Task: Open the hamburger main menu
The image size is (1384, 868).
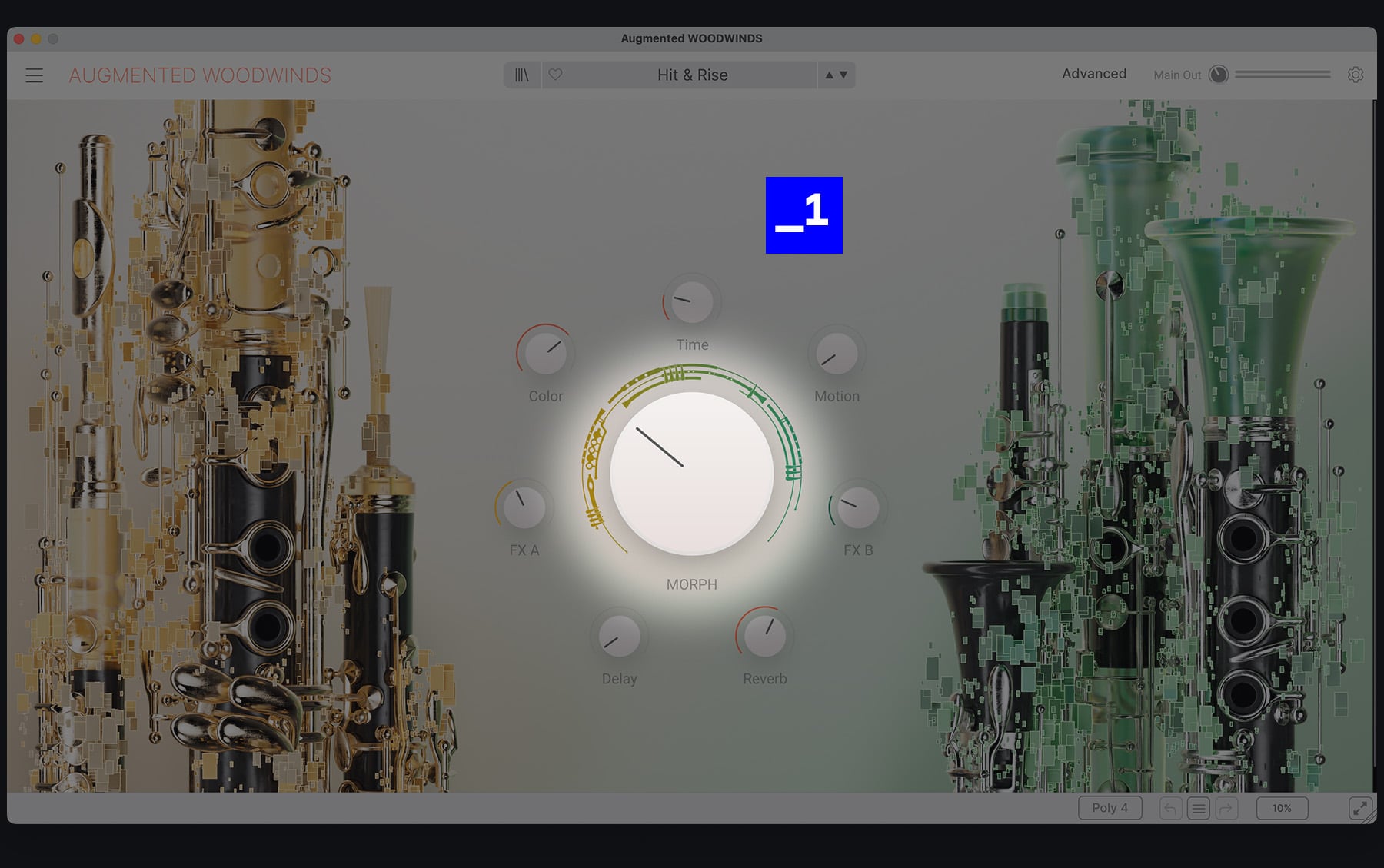Action: [34, 75]
